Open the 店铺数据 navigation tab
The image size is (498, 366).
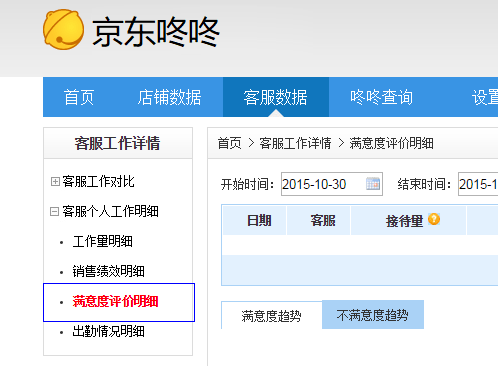[x=169, y=97]
